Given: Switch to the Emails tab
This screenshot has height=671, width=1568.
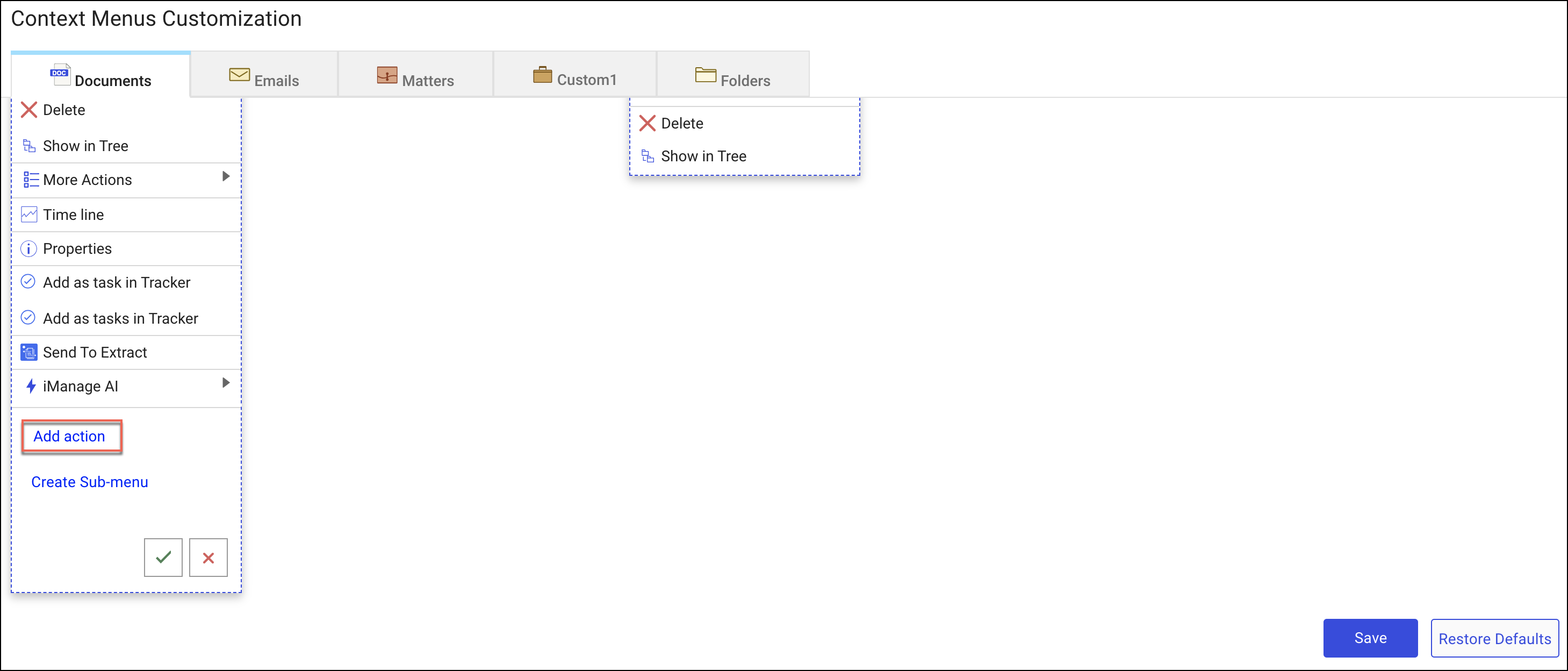Looking at the screenshot, I should 264,78.
